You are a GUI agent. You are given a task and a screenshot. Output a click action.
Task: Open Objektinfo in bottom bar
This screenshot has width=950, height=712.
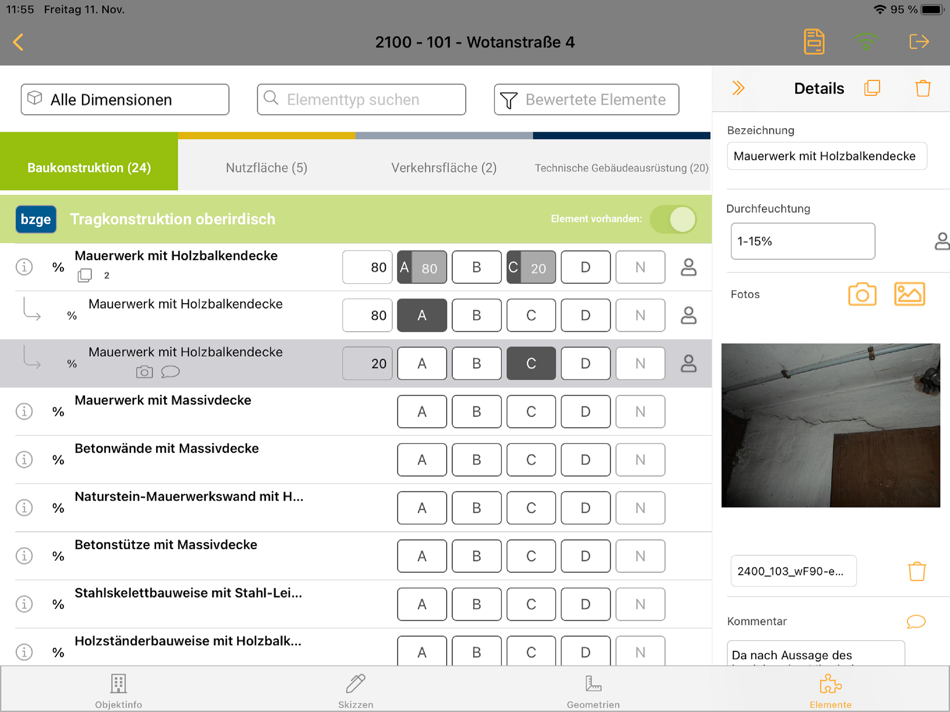[118, 690]
